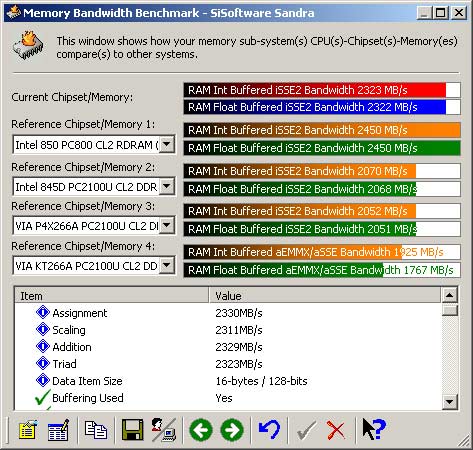The image size is (473, 450).
Task: Open Reference Chipset/Memory 1 dropdown
Action: coord(167,144)
